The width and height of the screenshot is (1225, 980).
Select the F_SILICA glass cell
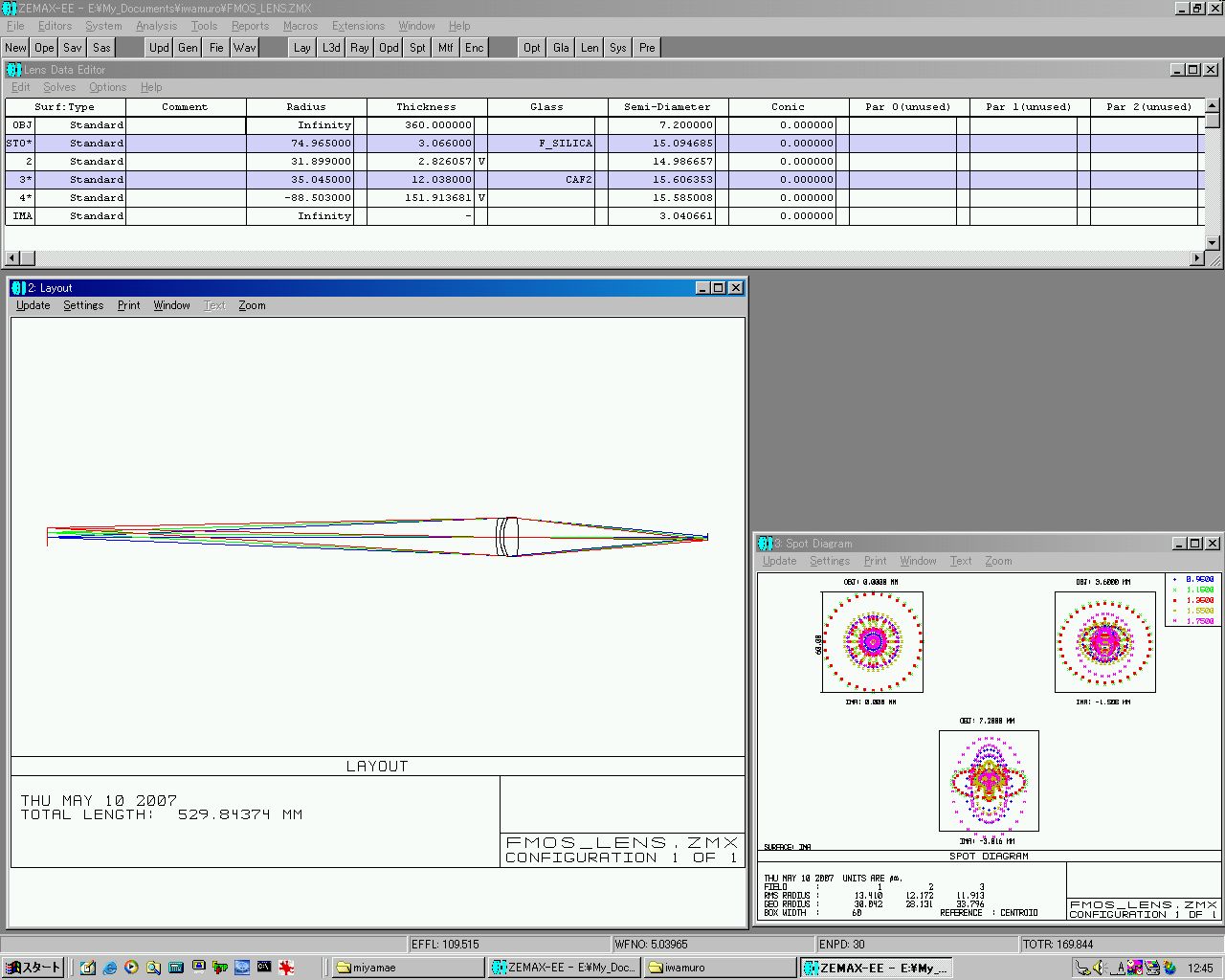(x=546, y=144)
